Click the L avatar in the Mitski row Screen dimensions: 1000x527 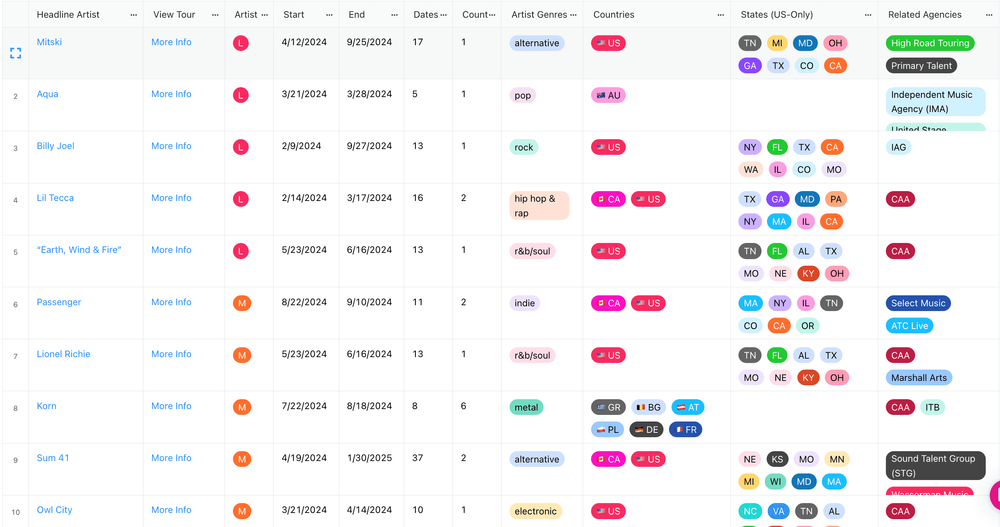click(x=240, y=43)
